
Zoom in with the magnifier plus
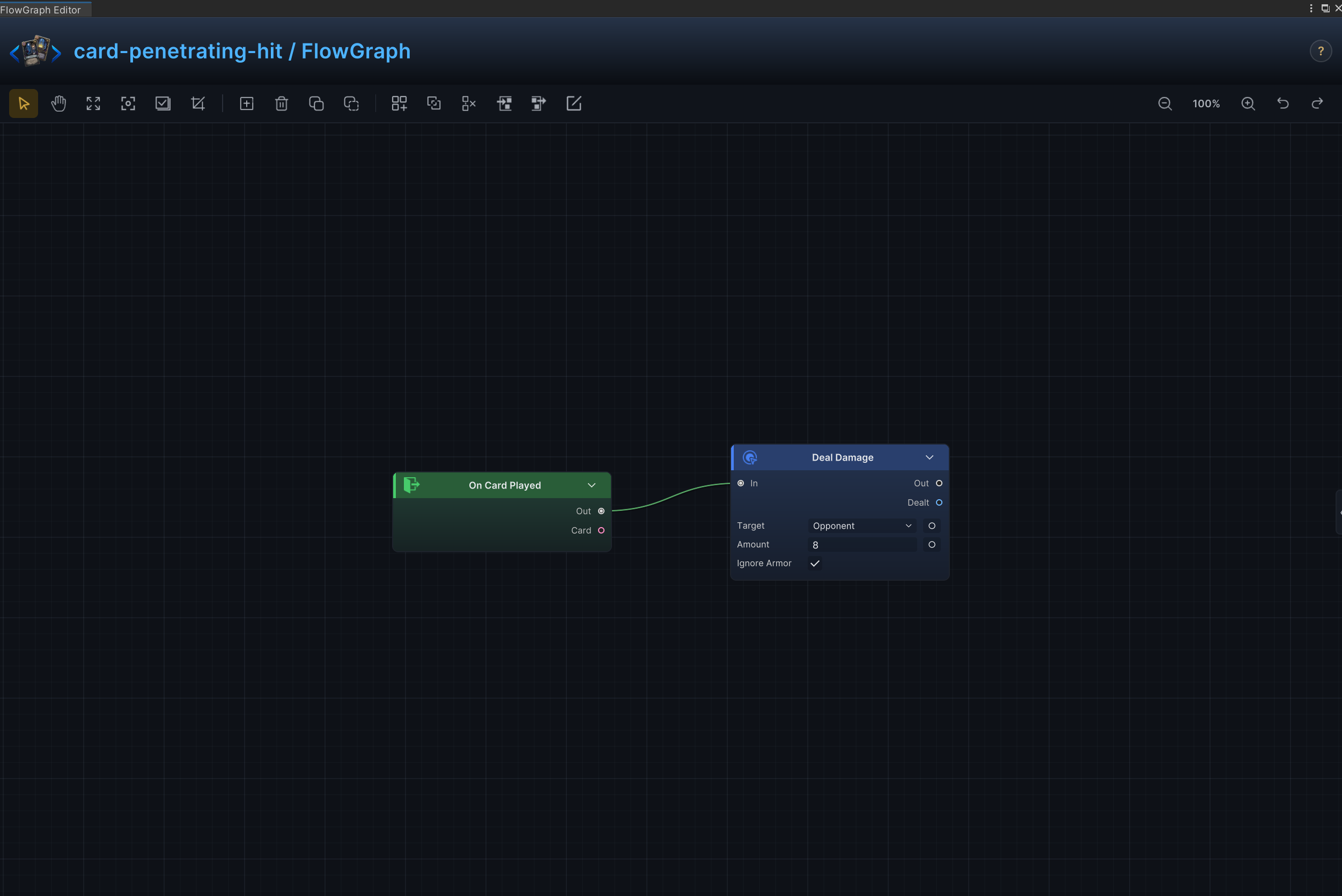[x=1248, y=103]
